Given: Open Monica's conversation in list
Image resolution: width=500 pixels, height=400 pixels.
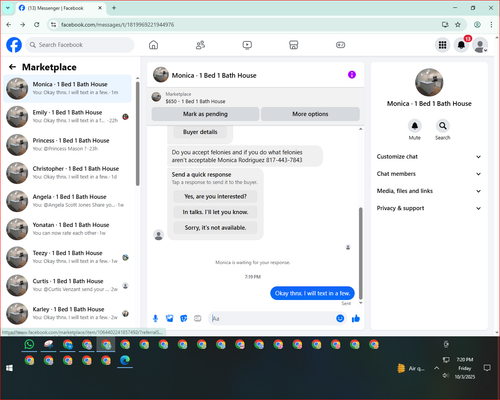Looking at the screenshot, I should click(x=68, y=88).
